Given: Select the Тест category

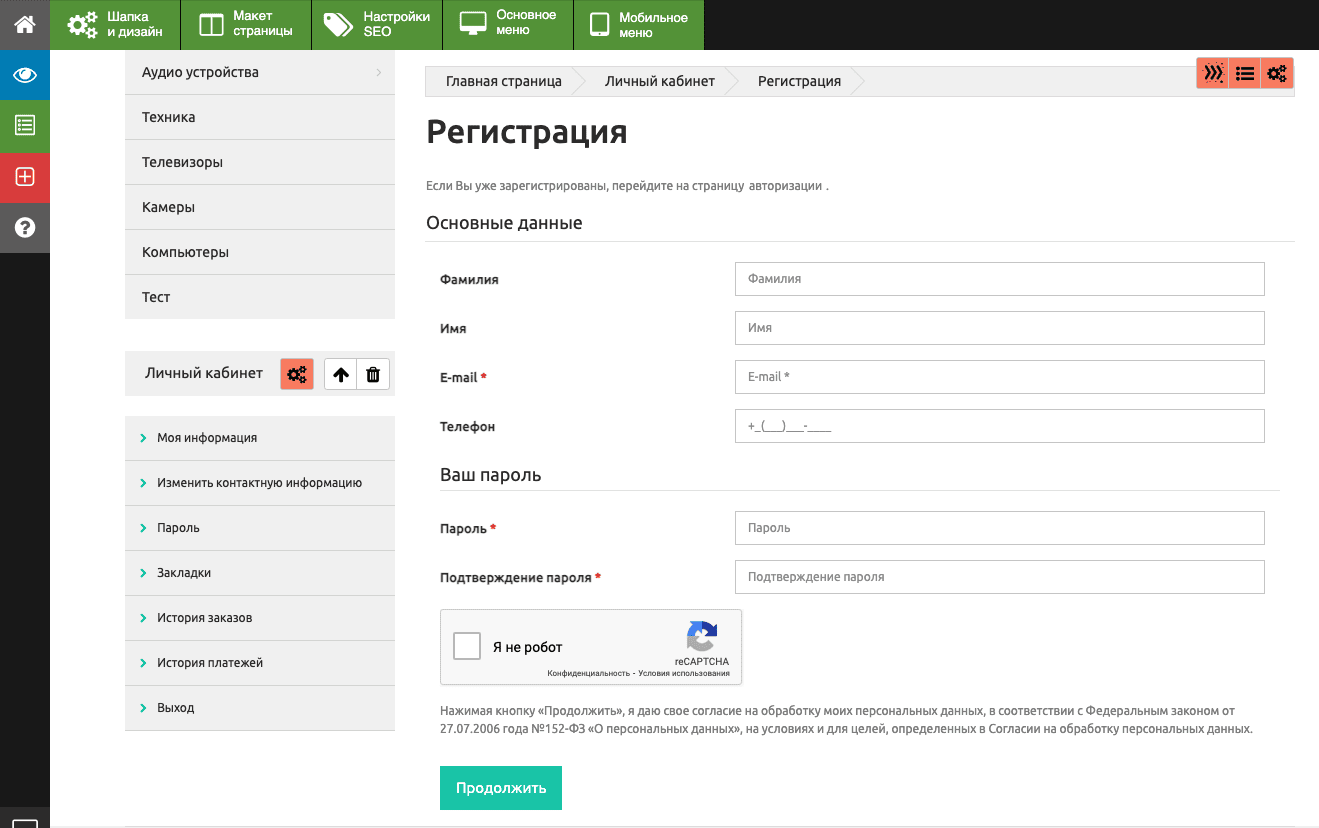Looking at the screenshot, I should [260, 297].
